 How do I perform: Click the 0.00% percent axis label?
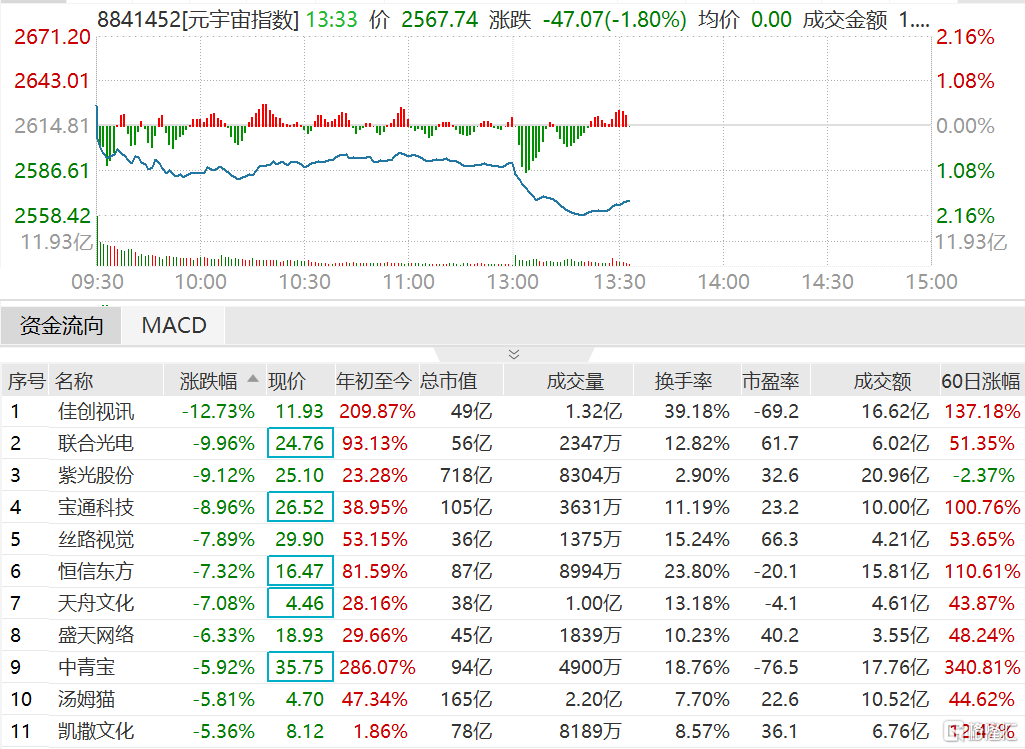[965, 125]
